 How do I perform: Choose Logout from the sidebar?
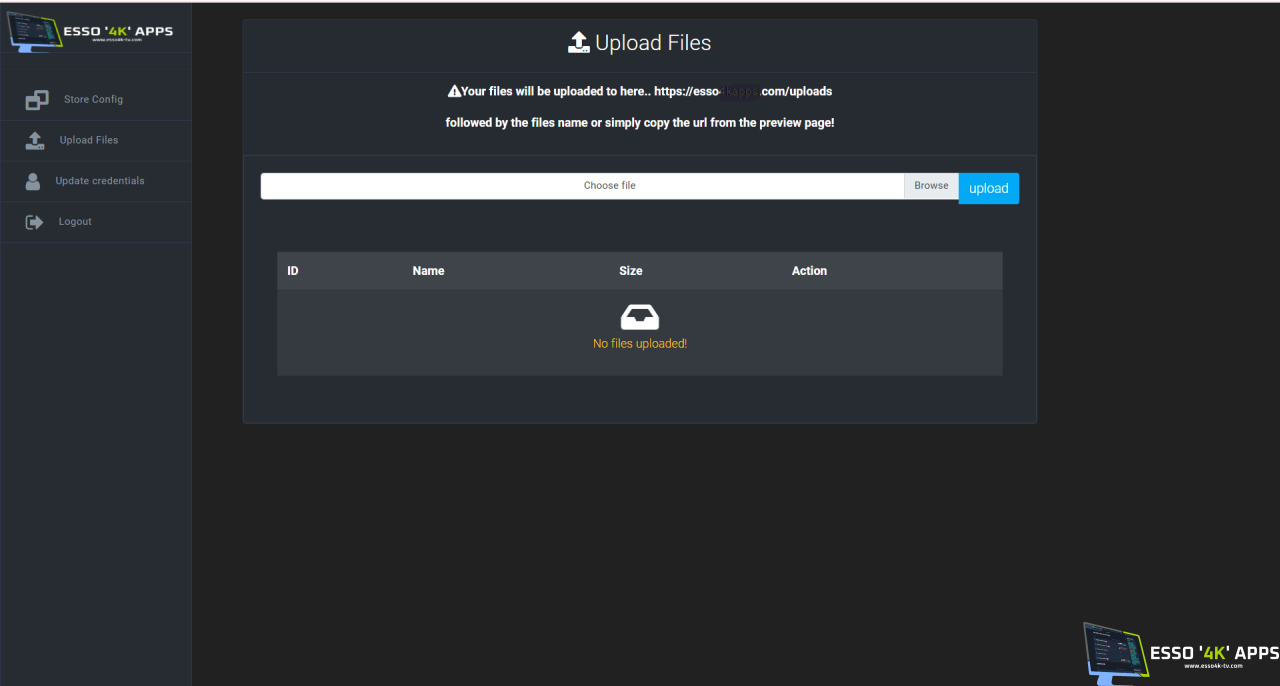[75, 222]
